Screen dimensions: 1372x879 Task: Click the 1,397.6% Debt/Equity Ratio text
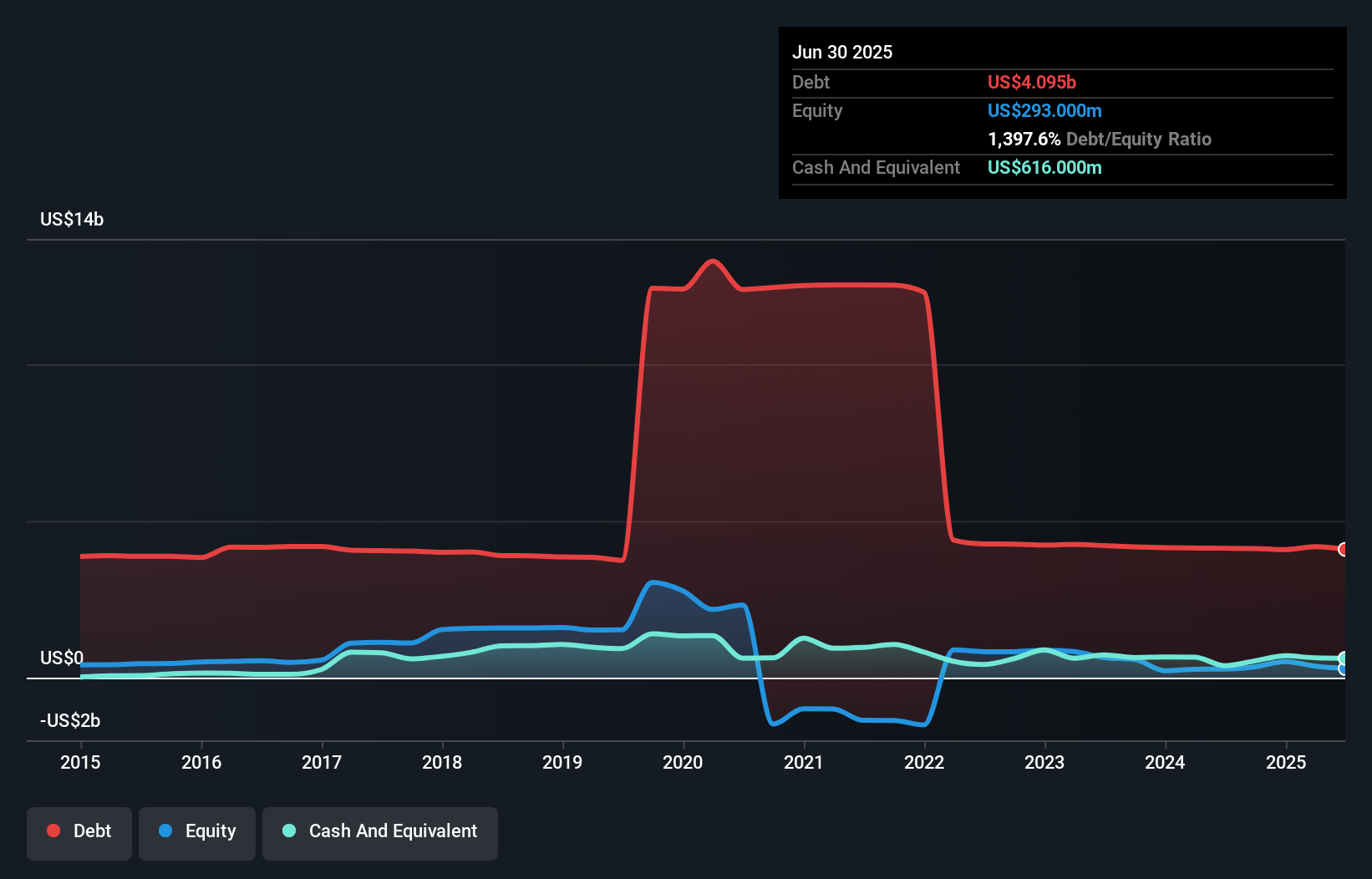1100,139
